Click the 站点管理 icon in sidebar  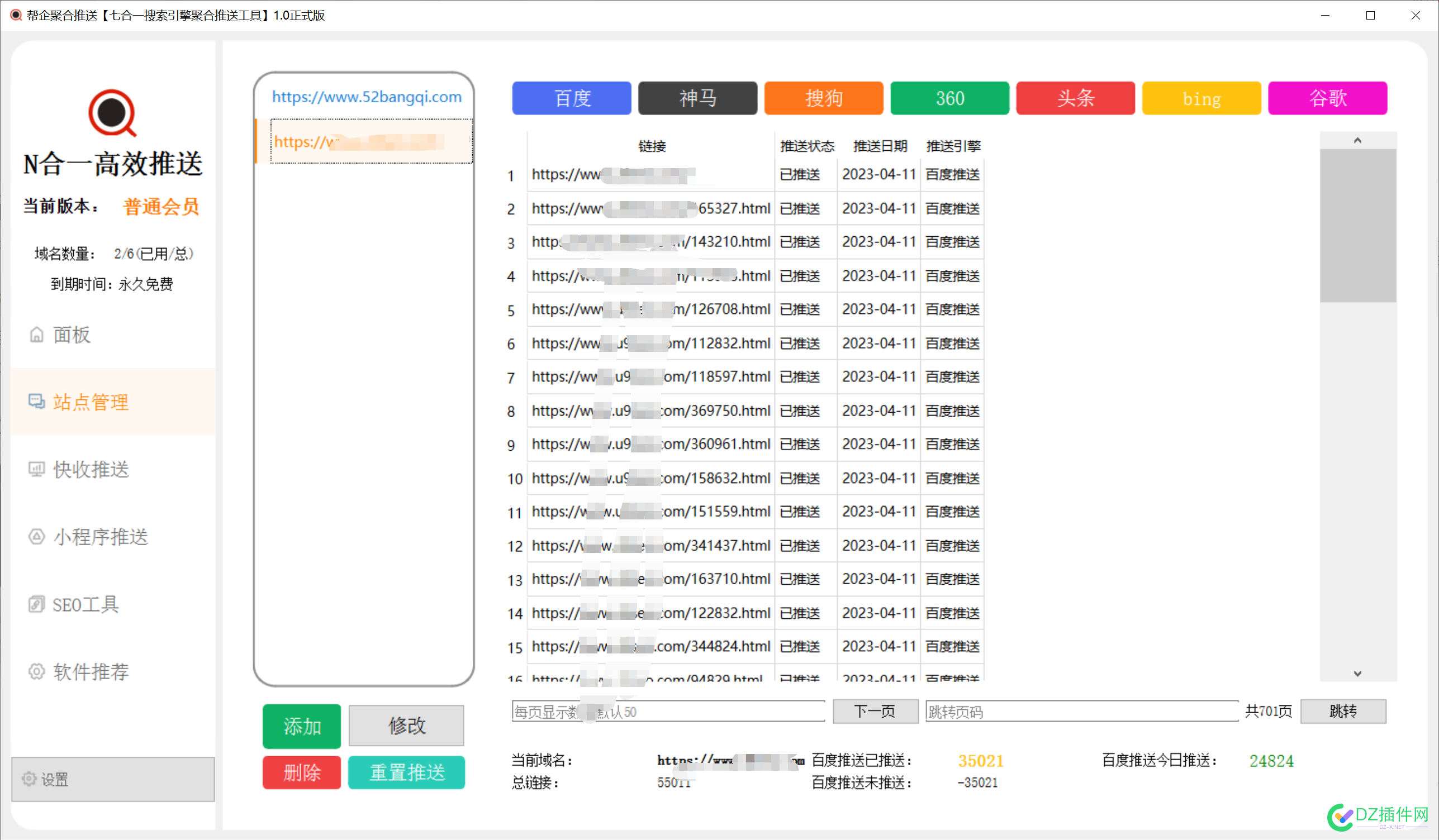click(x=36, y=402)
